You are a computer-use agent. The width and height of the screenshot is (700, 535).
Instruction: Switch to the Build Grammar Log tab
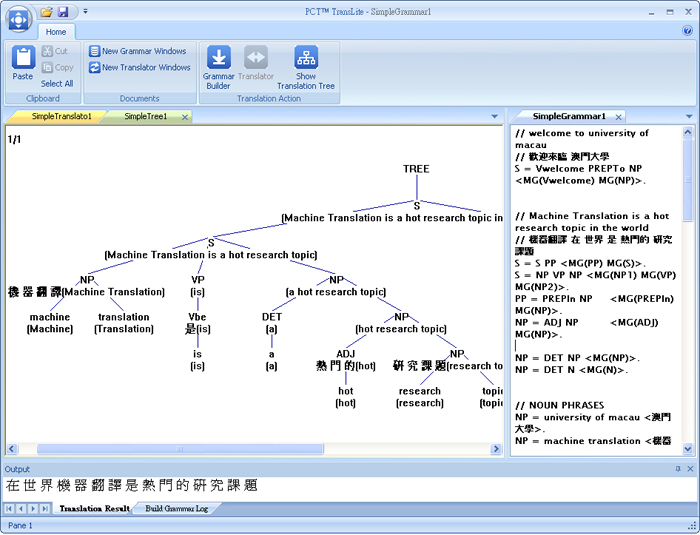point(177,508)
